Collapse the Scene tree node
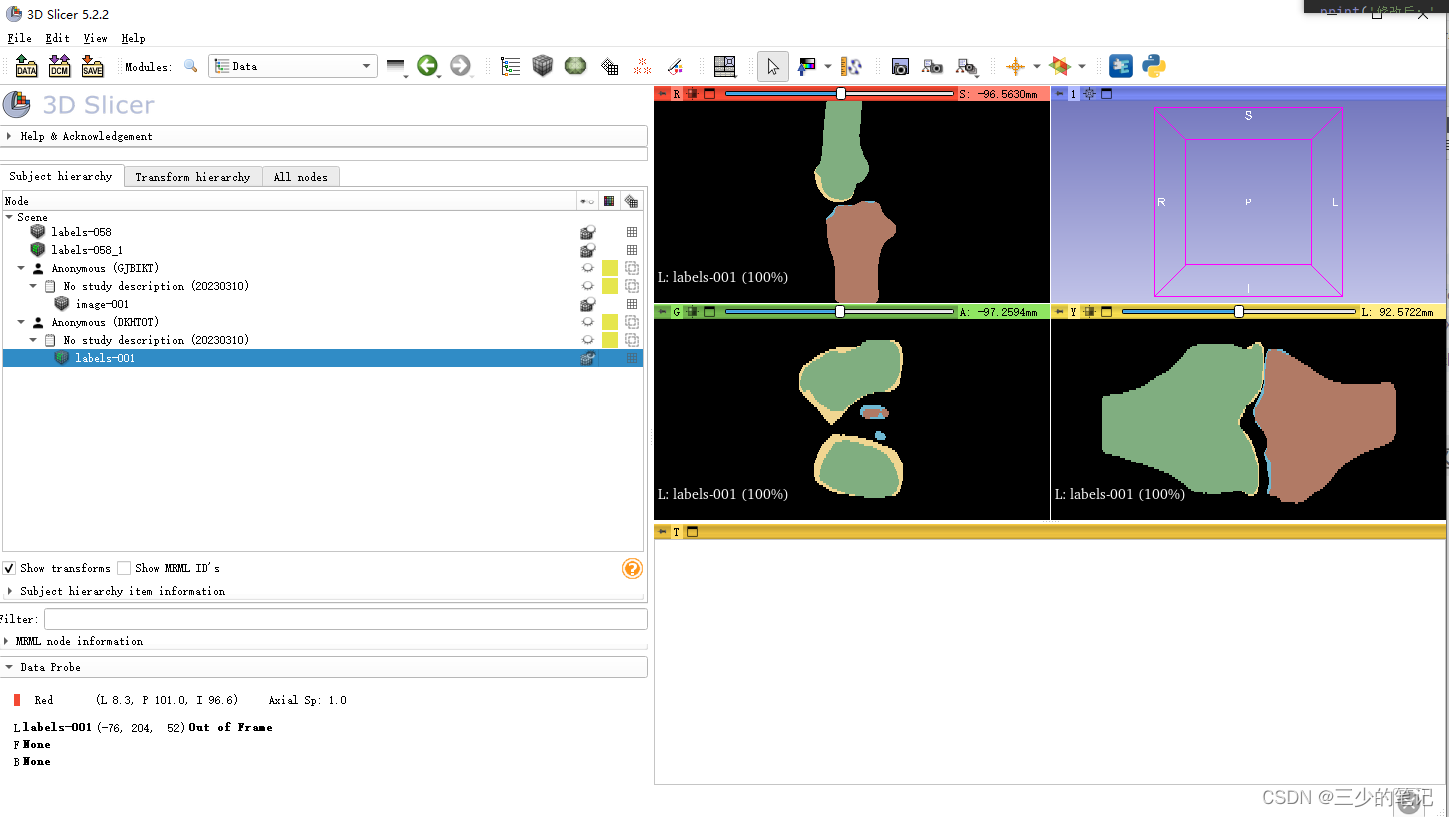1449x817 pixels. tap(9, 217)
